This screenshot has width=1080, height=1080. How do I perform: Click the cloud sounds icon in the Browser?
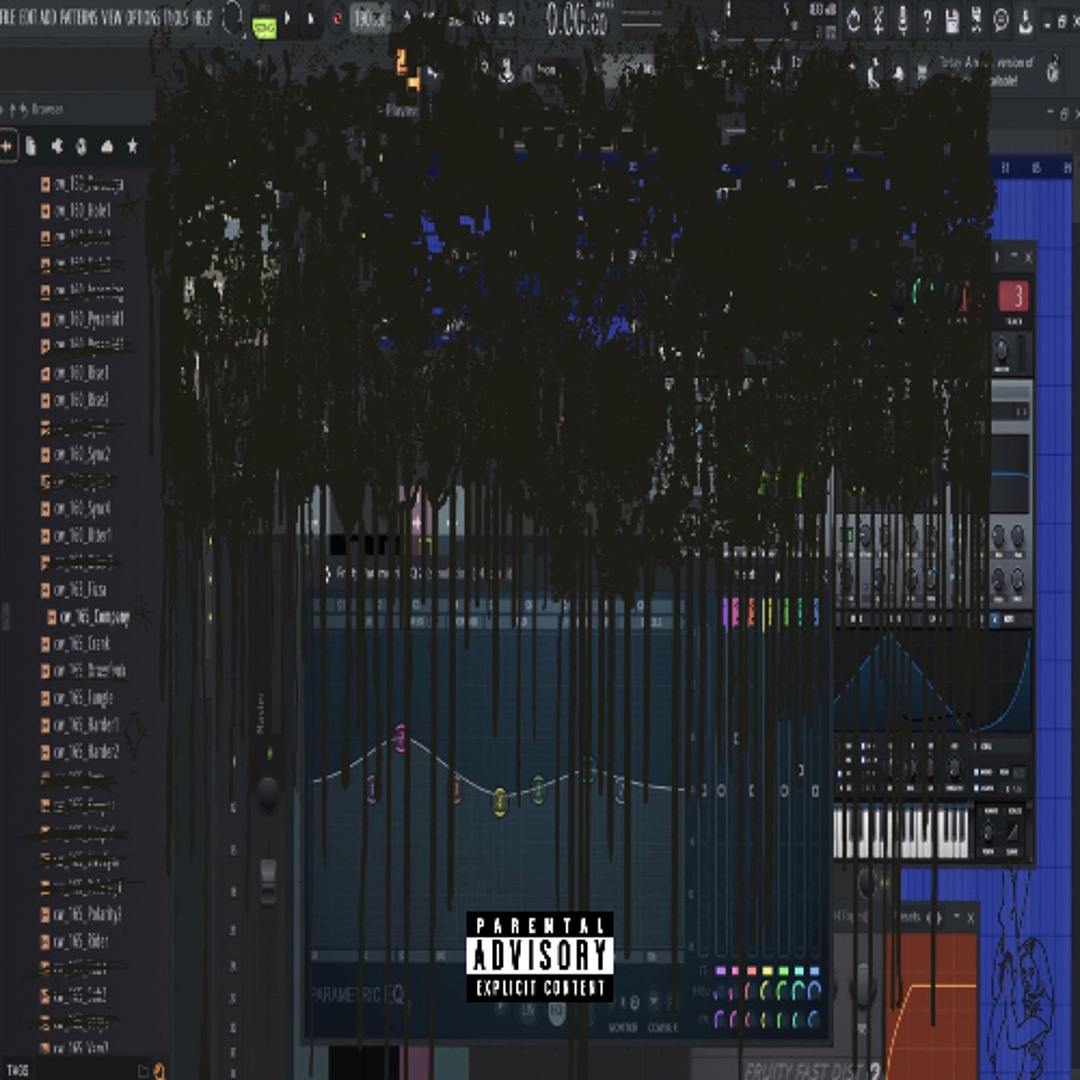click(107, 146)
